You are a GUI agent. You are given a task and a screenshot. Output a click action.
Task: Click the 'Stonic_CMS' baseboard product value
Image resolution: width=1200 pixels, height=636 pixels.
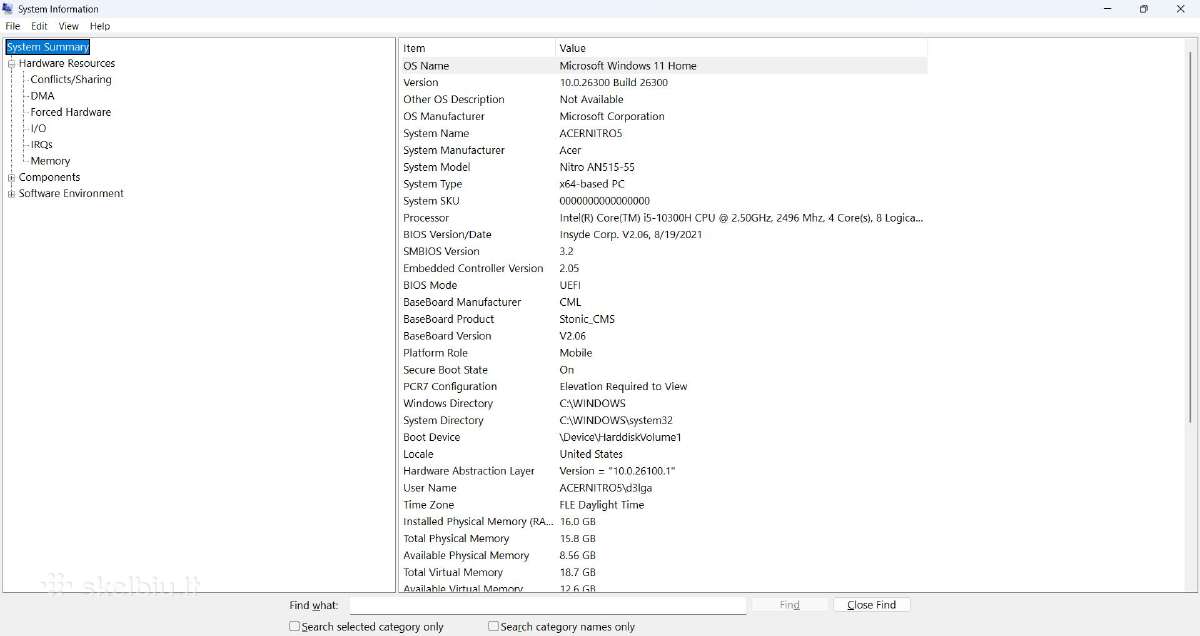[x=587, y=320]
